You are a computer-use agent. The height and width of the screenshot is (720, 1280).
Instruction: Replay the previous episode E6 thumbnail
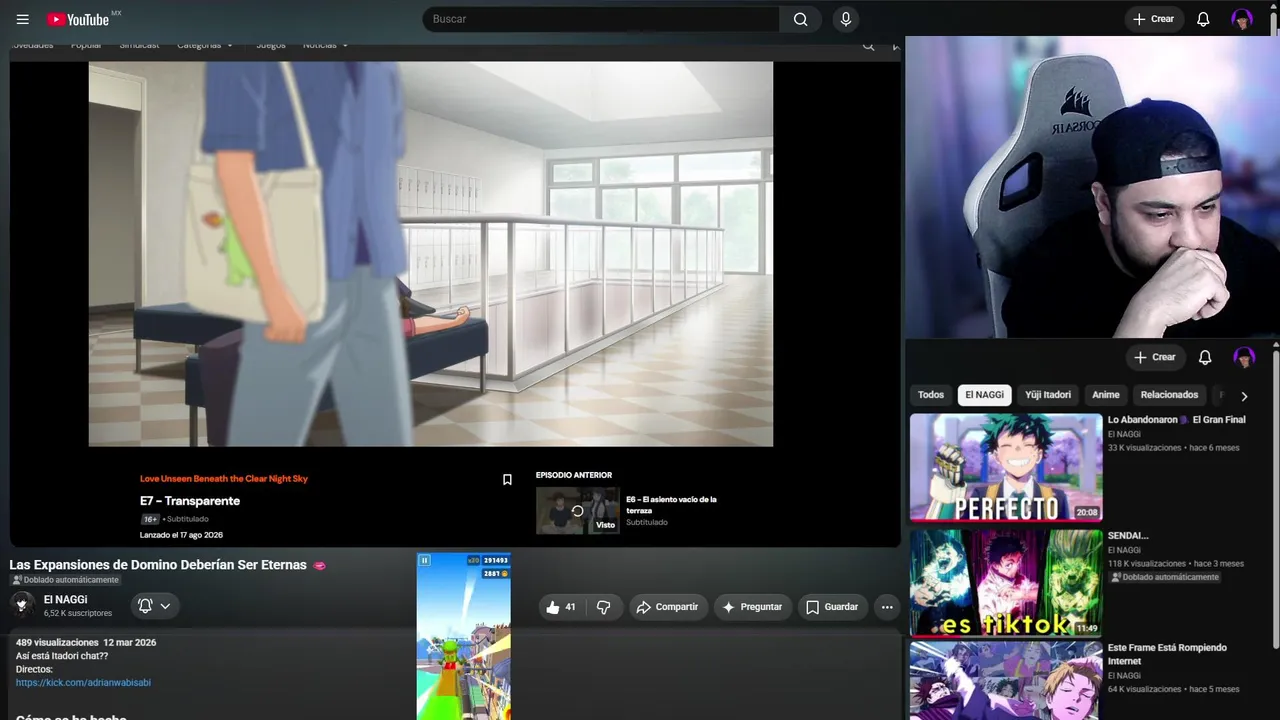(577, 511)
